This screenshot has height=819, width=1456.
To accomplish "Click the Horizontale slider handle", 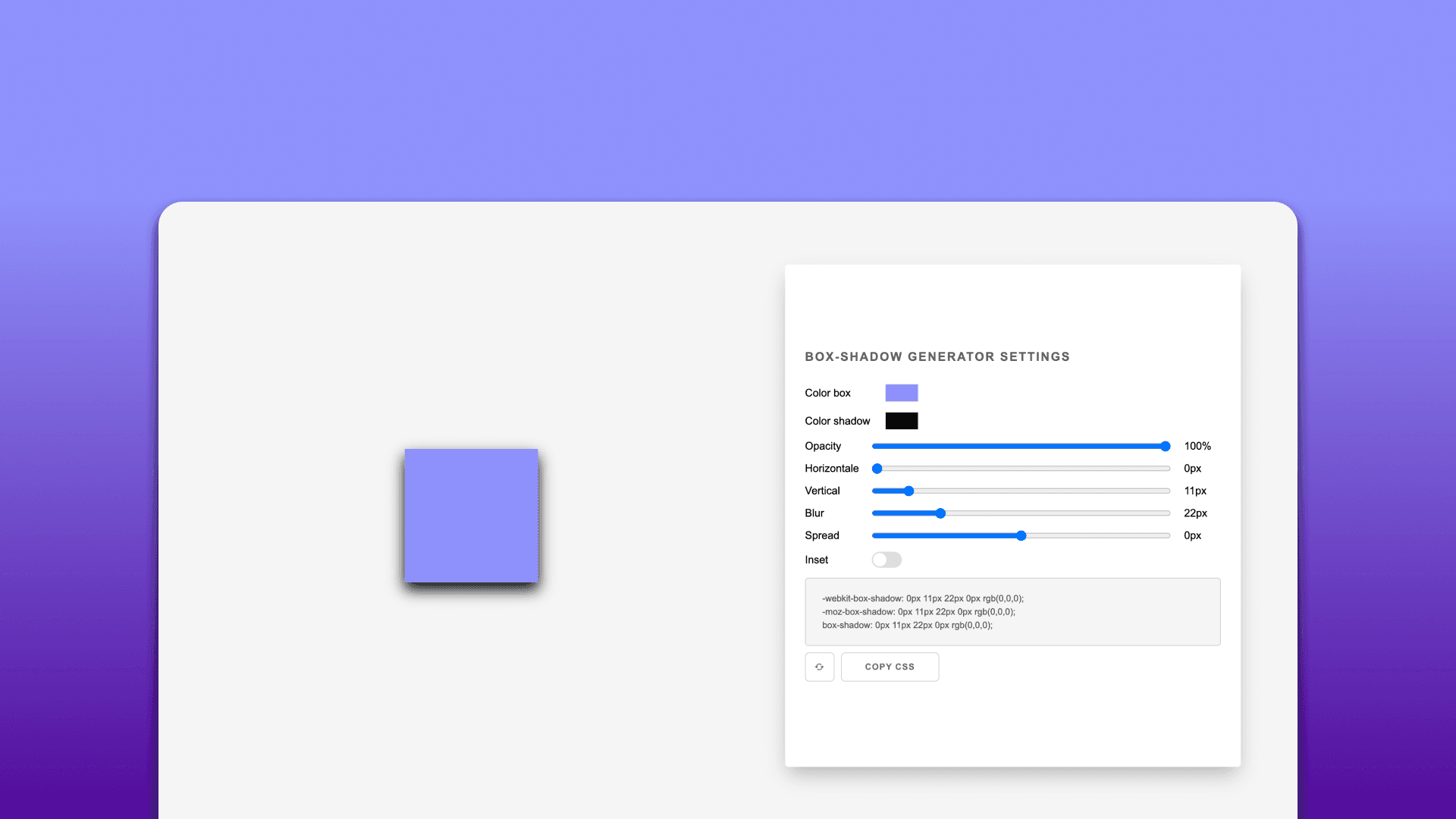I will [877, 469].
